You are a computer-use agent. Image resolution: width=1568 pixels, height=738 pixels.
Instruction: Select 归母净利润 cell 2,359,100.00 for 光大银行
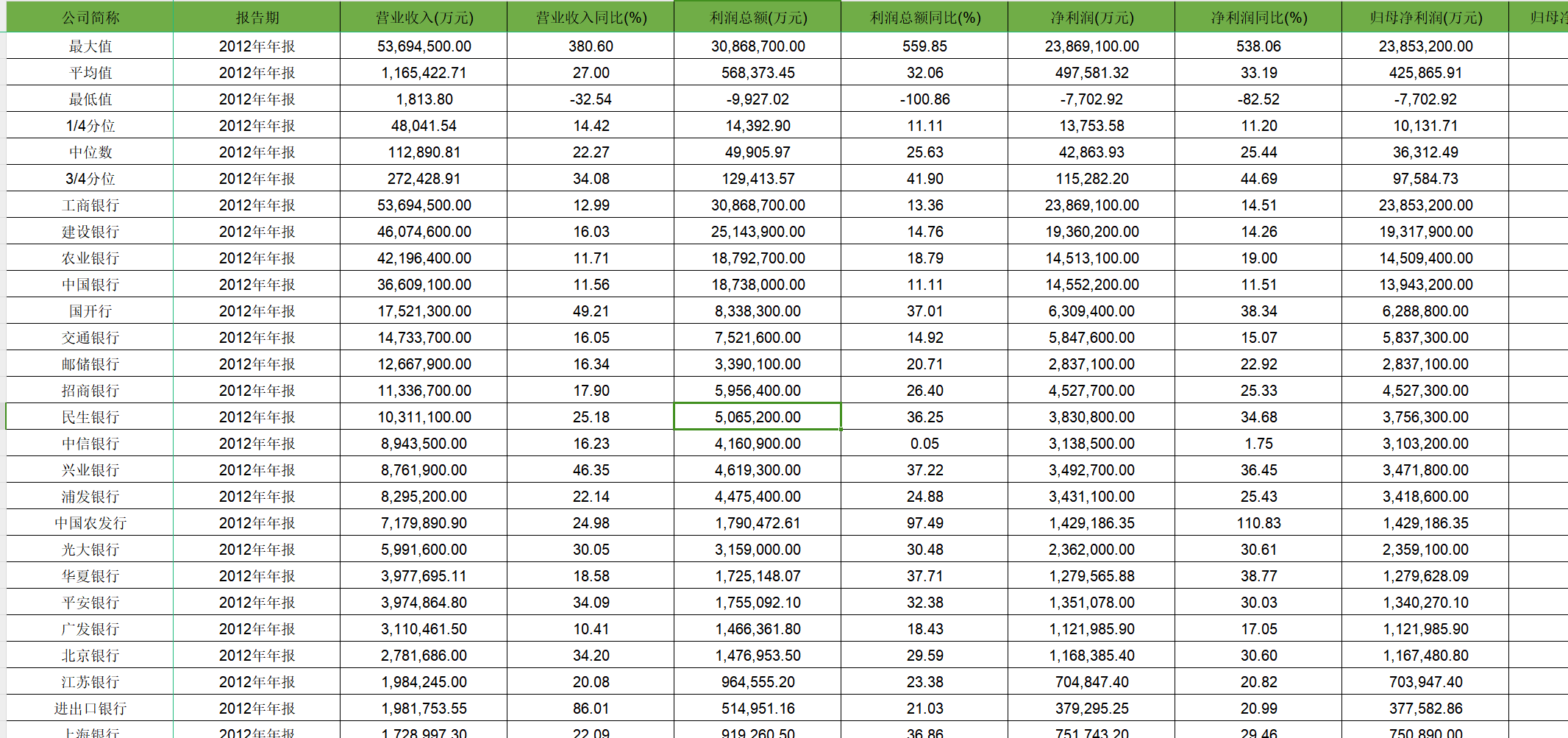pyautogui.click(x=1425, y=549)
